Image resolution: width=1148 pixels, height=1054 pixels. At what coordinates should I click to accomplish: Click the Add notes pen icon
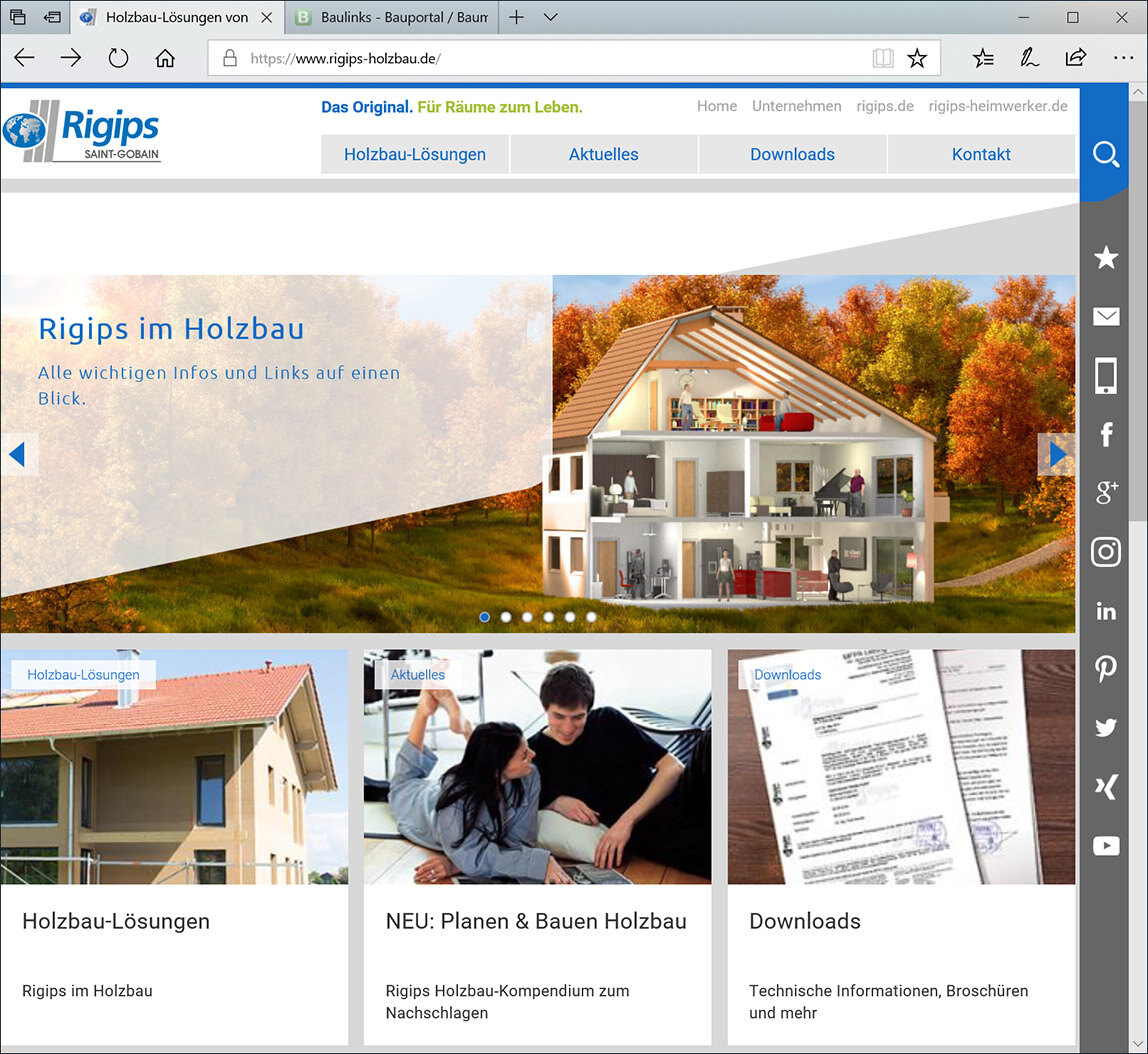(1029, 58)
